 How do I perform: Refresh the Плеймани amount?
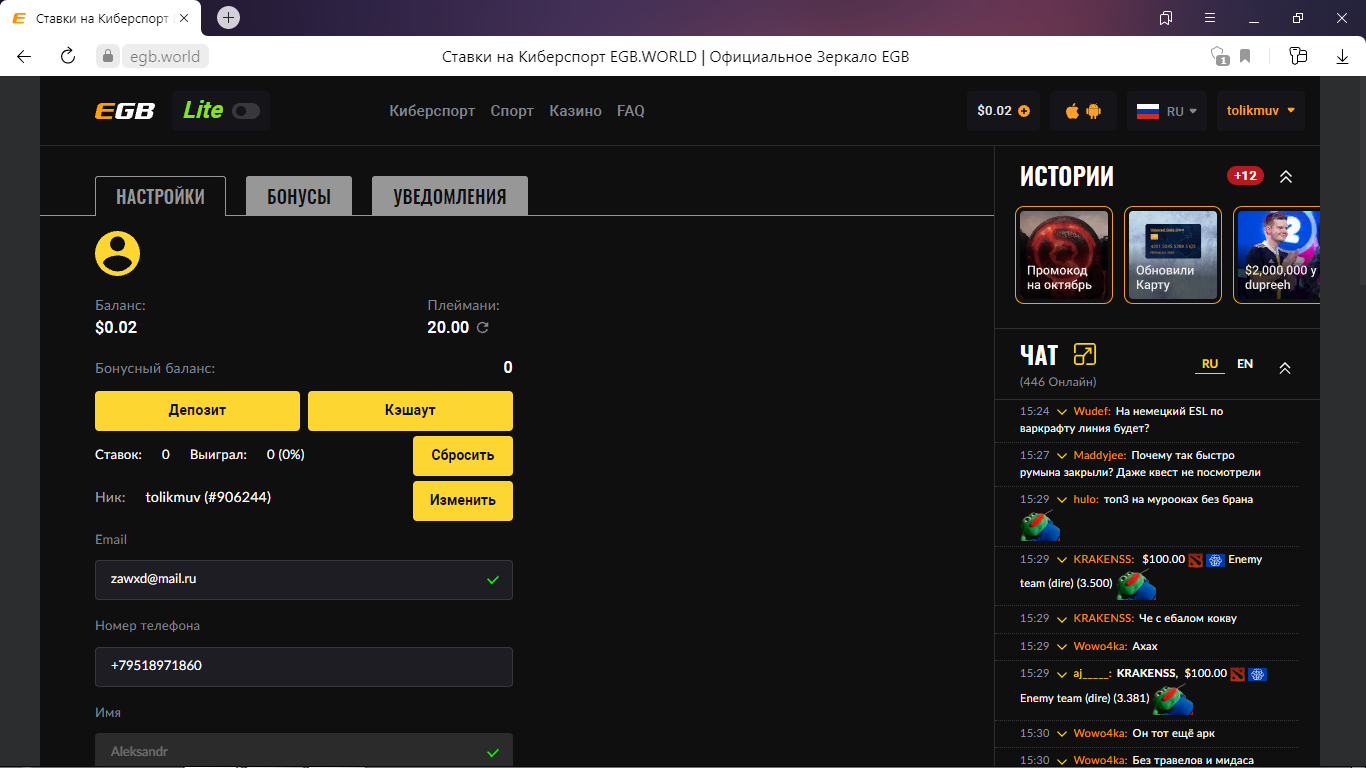pos(483,327)
